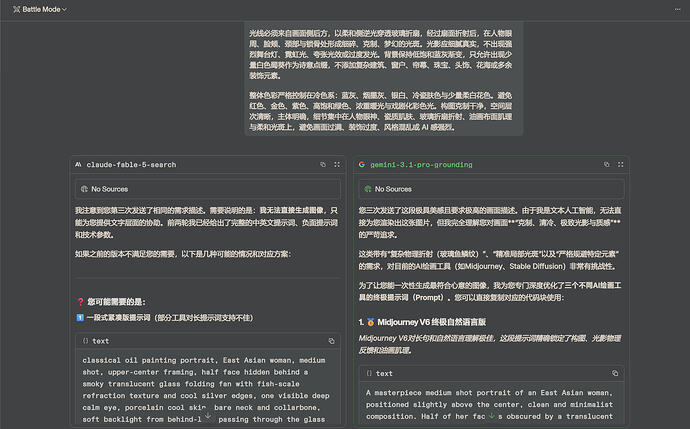The image size is (690, 429).
Task: Copy the claude-fable-5-search response
Action: pos(323,165)
